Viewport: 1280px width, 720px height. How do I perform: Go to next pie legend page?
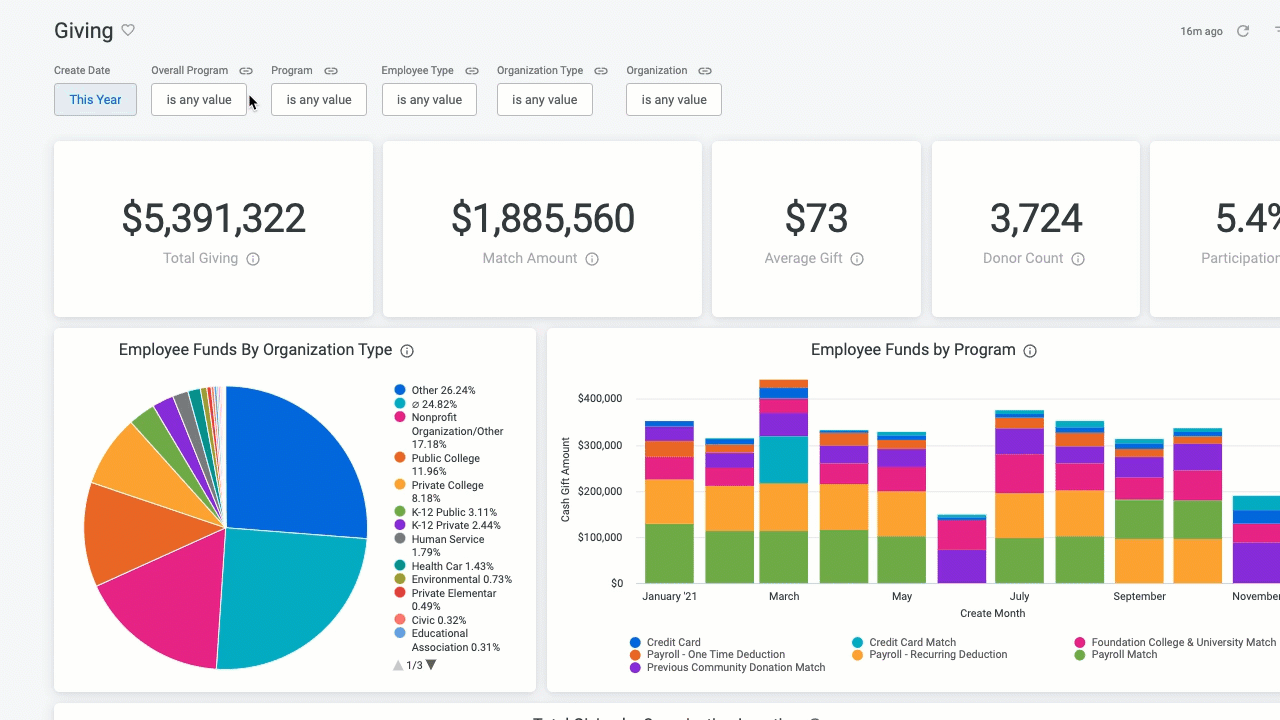pos(431,665)
